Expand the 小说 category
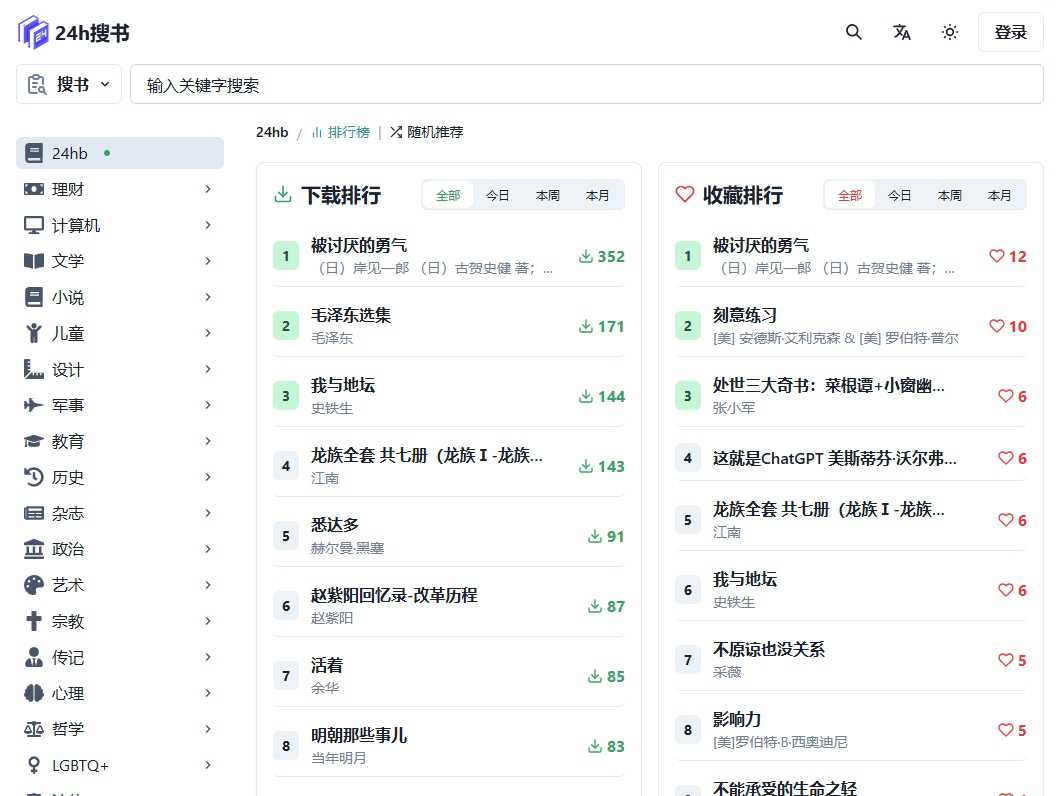The height and width of the screenshot is (796, 1060). pos(207,297)
